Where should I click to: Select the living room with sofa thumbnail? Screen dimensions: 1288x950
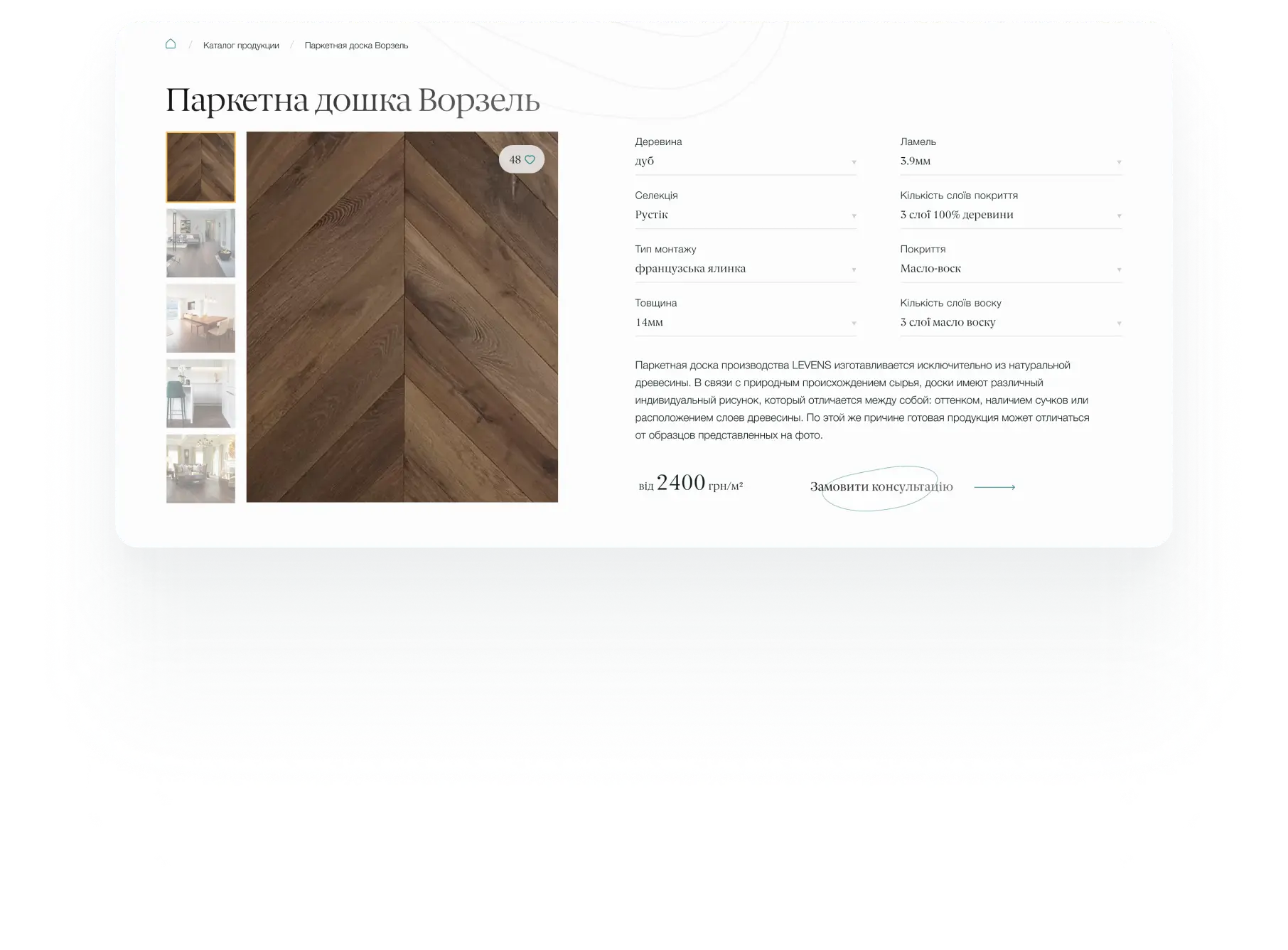(201, 243)
